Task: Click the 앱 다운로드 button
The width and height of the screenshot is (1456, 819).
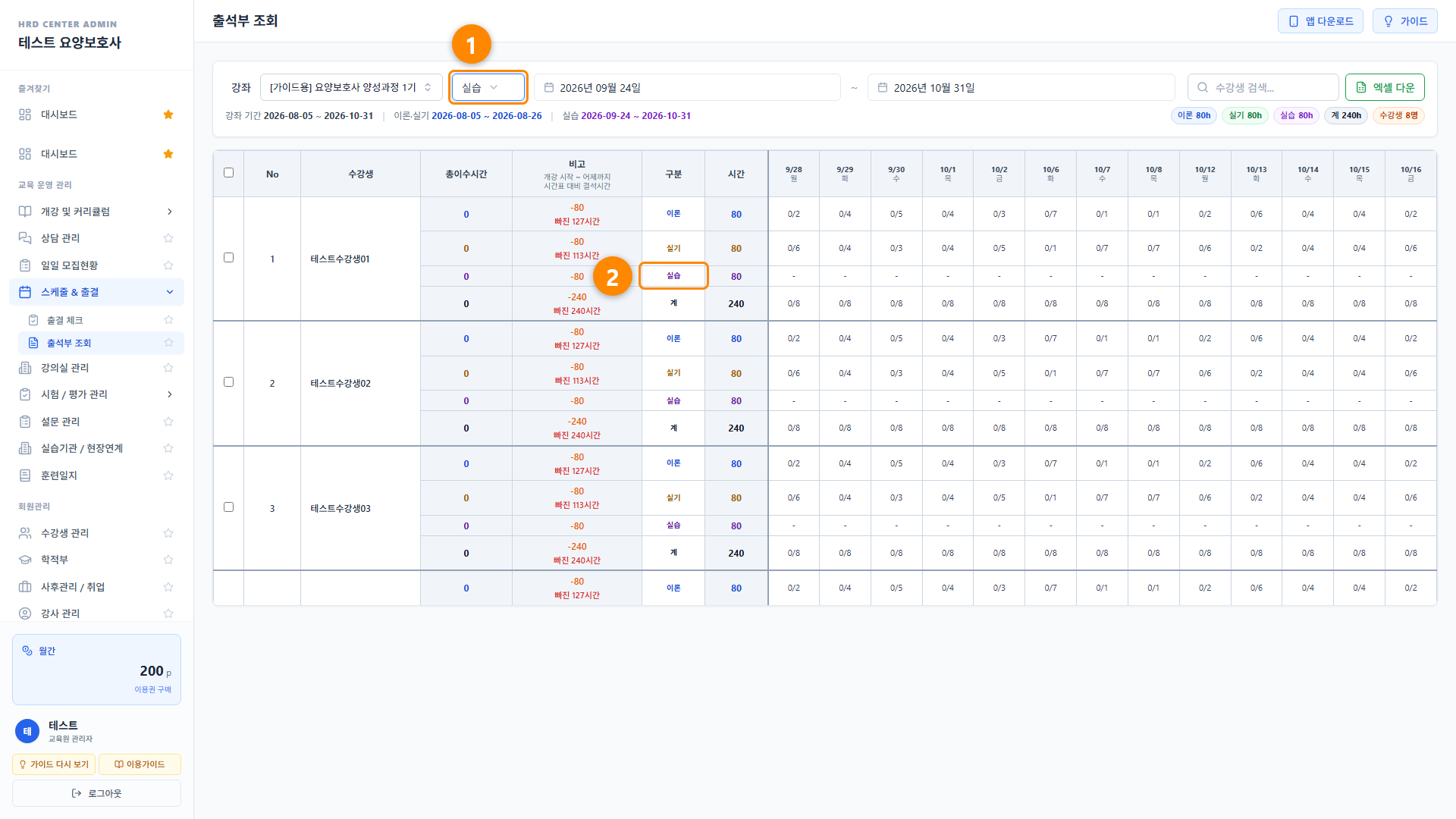Action: coord(1320,21)
